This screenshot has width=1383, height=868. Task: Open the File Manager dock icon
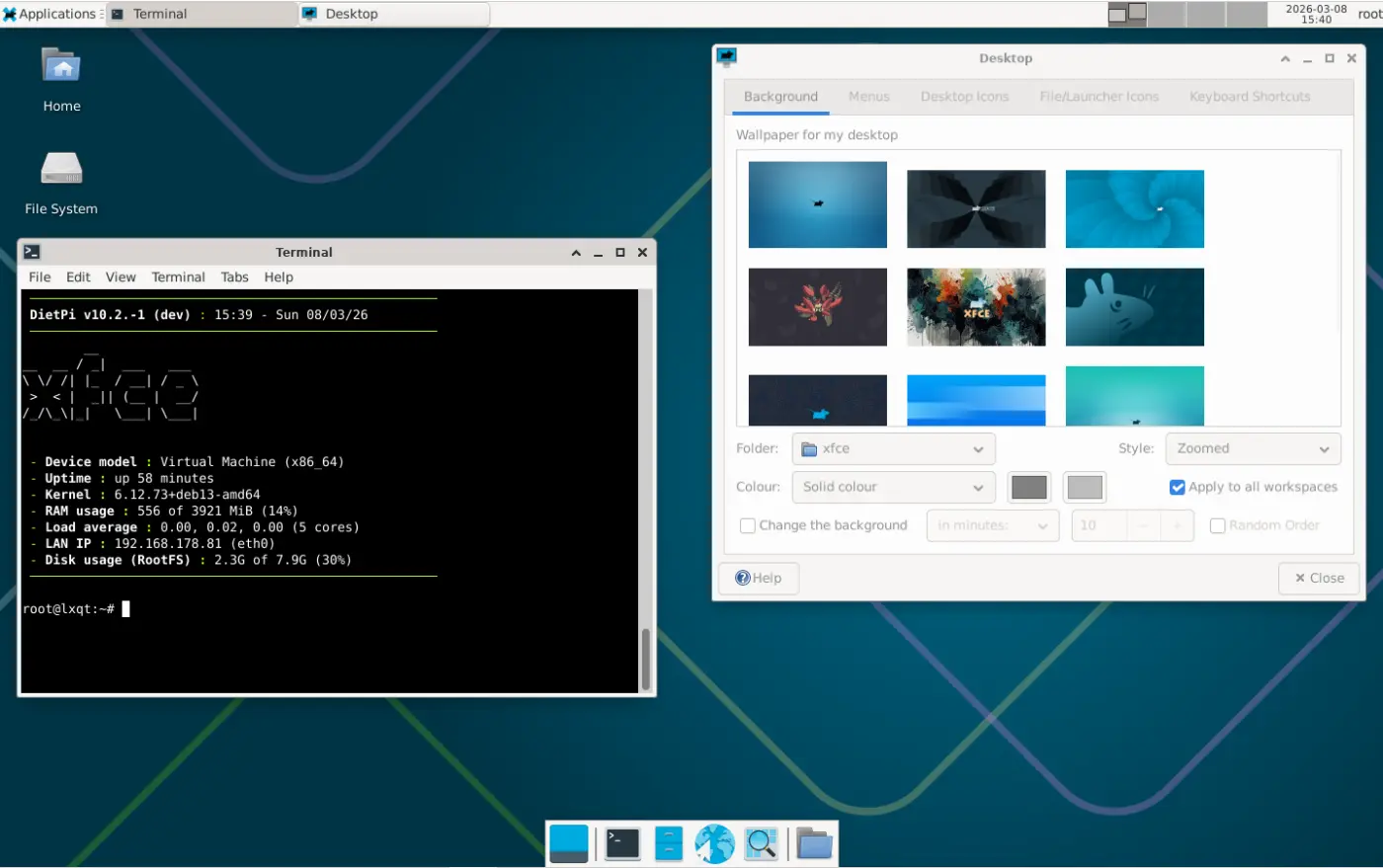(669, 844)
